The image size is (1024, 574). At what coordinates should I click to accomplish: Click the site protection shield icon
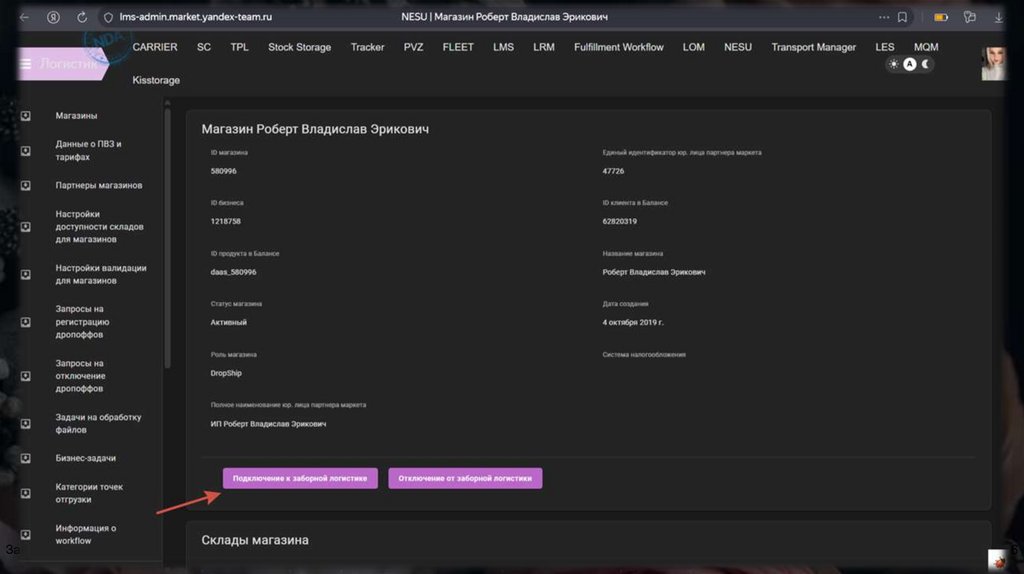pos(108,18)
